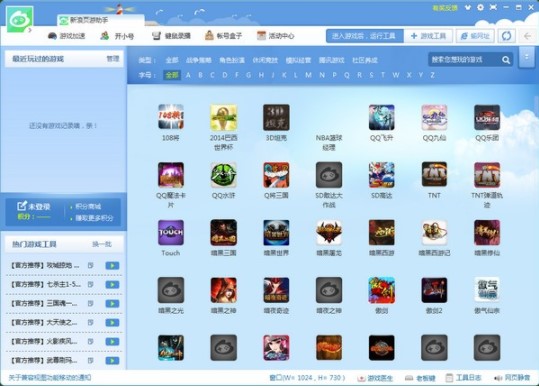Launch the Touch game

[170, 233]
